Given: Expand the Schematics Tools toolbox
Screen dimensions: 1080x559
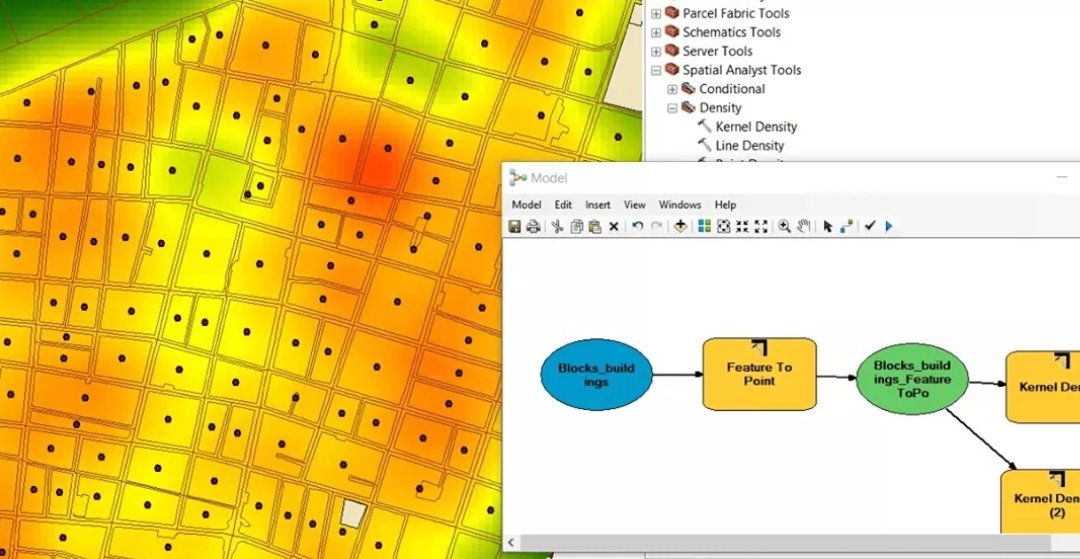Looking at the screenshot, I should tap(656, 32).
